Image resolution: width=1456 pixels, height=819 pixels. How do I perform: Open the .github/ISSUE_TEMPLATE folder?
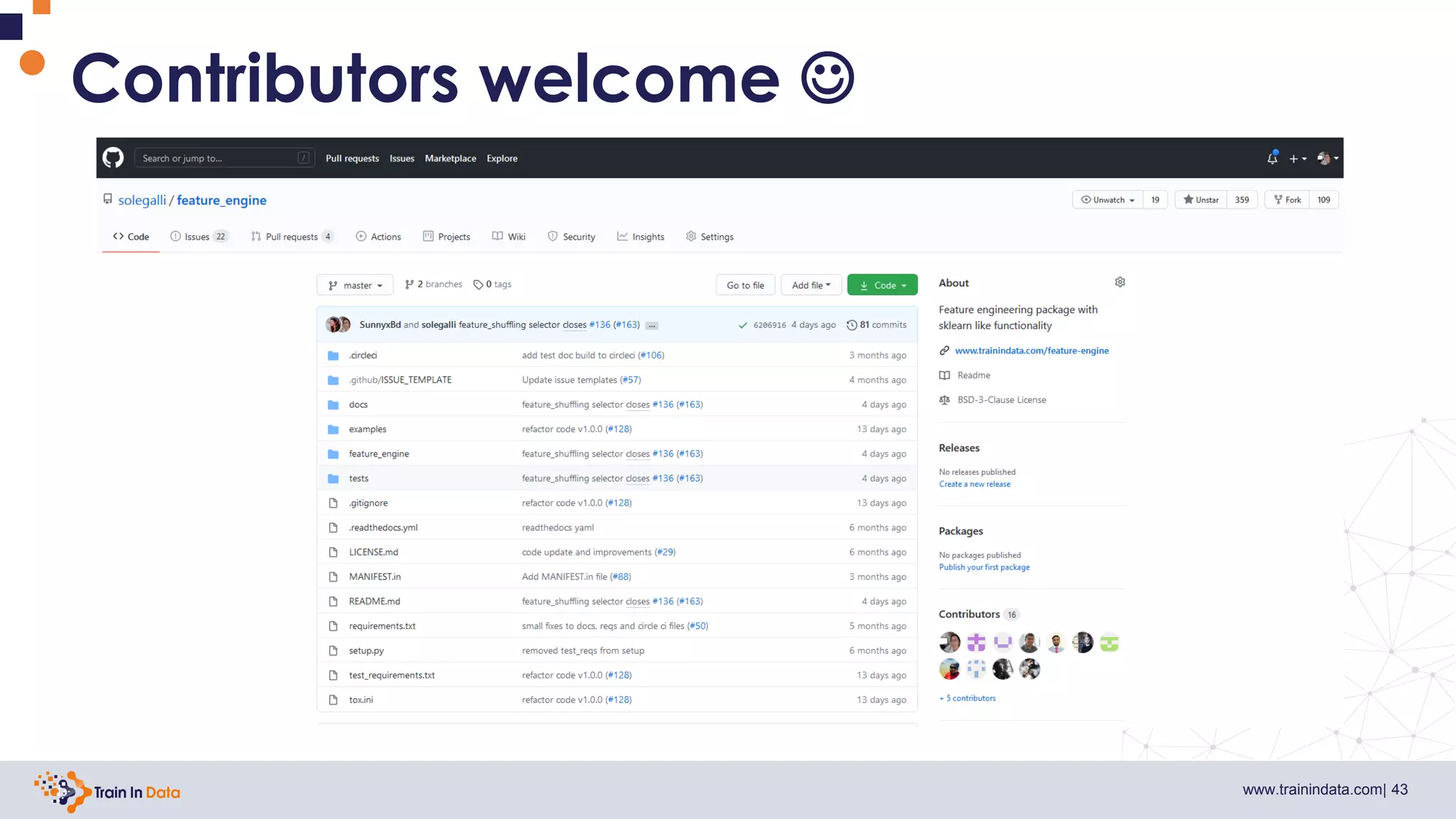(400, 380)
